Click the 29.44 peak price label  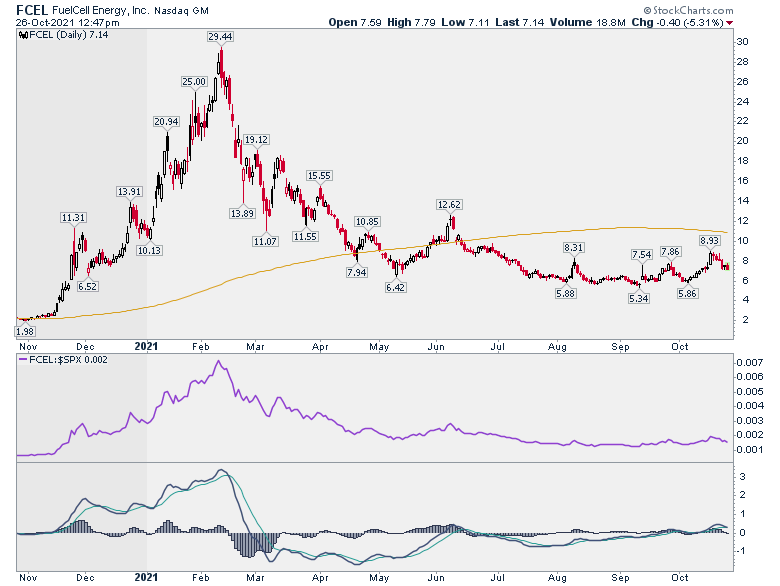220,37
